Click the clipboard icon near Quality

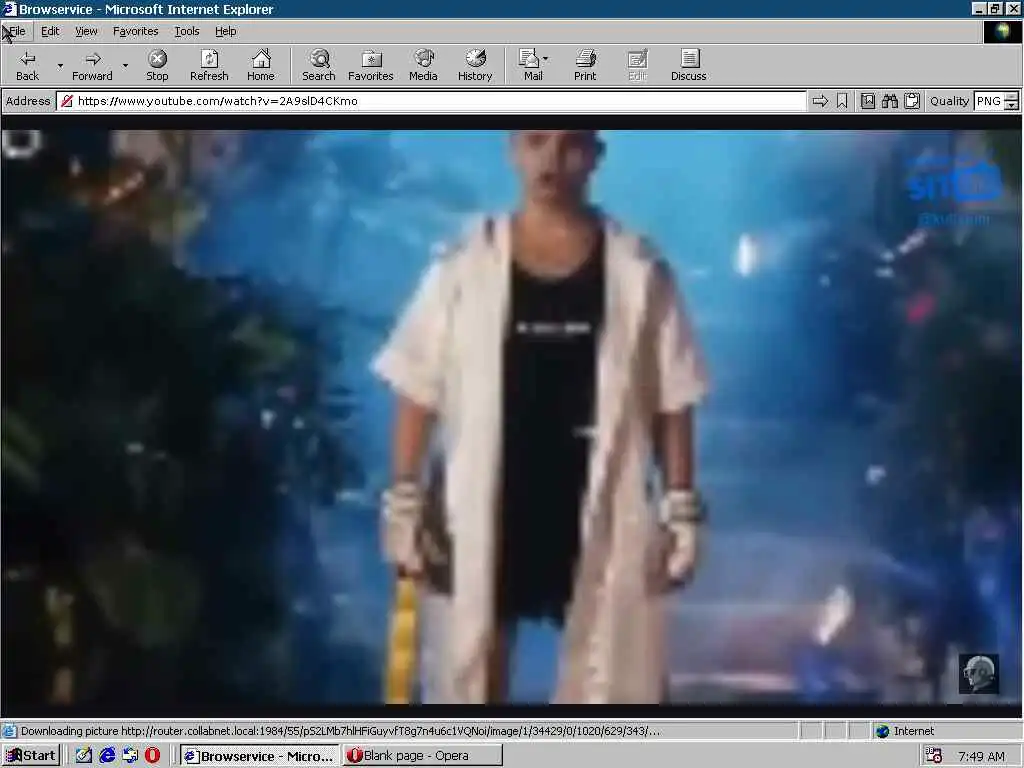click(912, 101)
